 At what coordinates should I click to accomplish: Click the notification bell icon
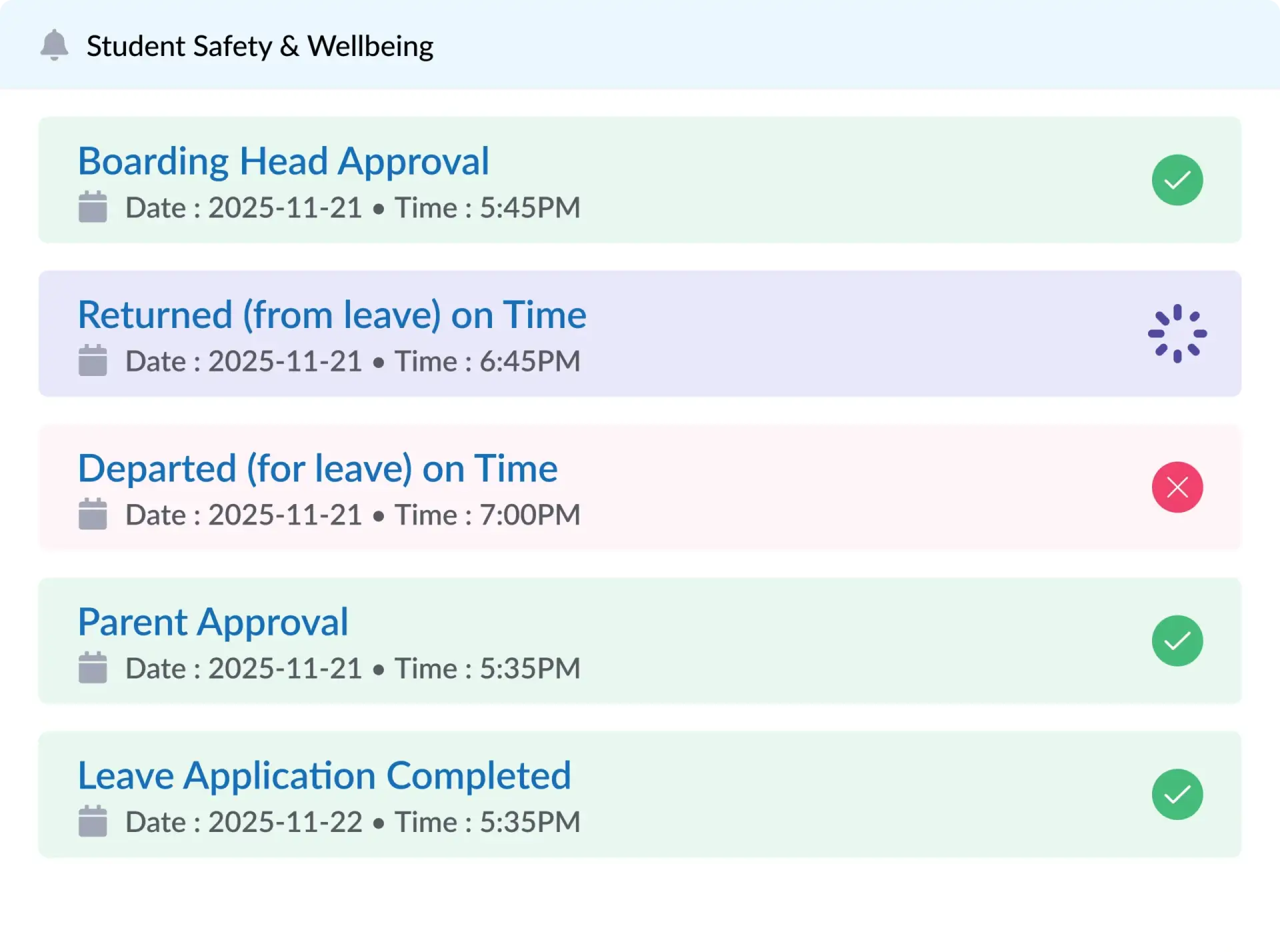pyautogui.click(x=54, y=45)
